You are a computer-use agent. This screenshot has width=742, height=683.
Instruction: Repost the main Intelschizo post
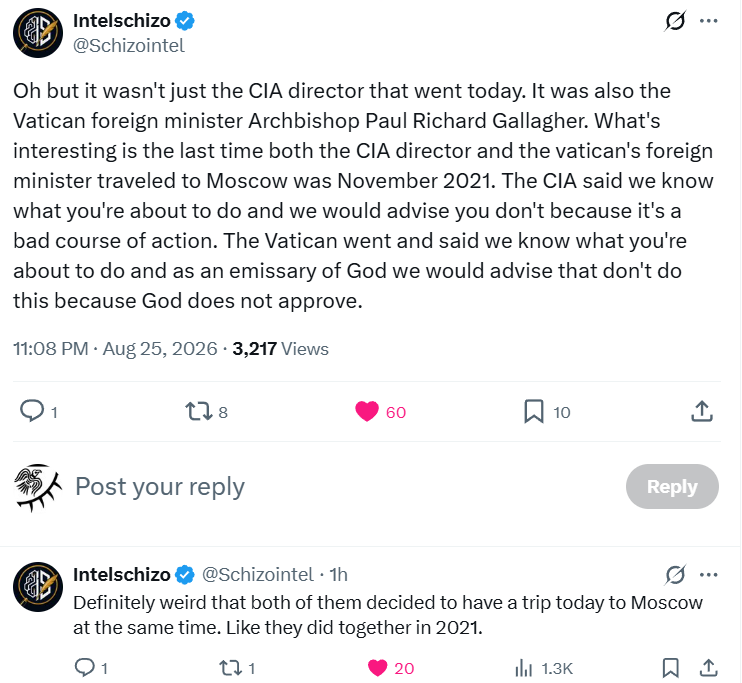[x=199, y=411]
